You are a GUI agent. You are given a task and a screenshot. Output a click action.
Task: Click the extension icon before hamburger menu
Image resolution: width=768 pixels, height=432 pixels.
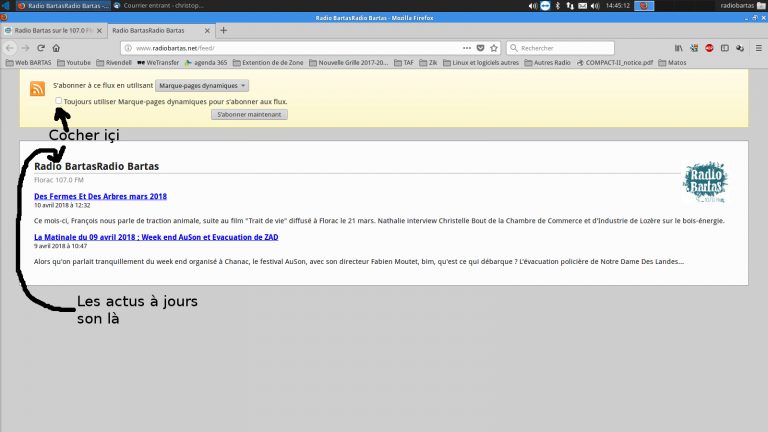pyautogui.click(x=740, y=48)
